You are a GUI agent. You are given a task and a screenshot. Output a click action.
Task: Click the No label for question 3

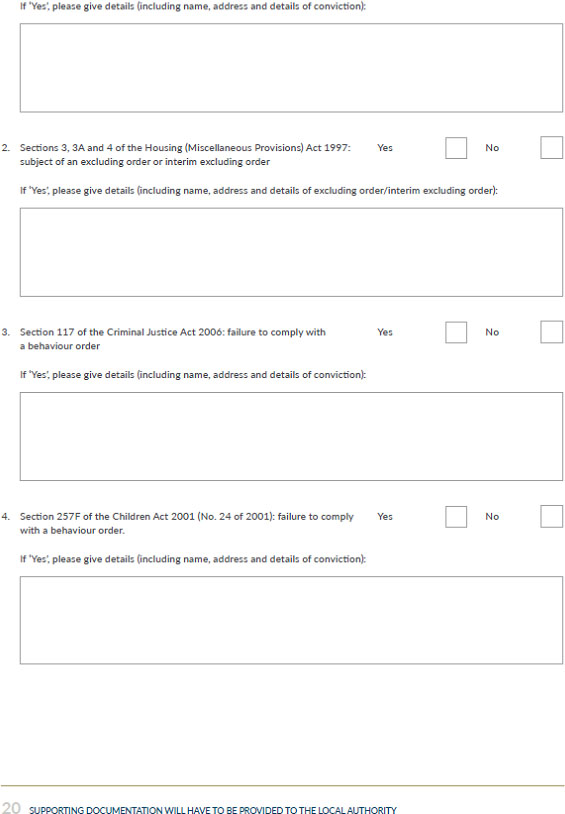[492, 332]
